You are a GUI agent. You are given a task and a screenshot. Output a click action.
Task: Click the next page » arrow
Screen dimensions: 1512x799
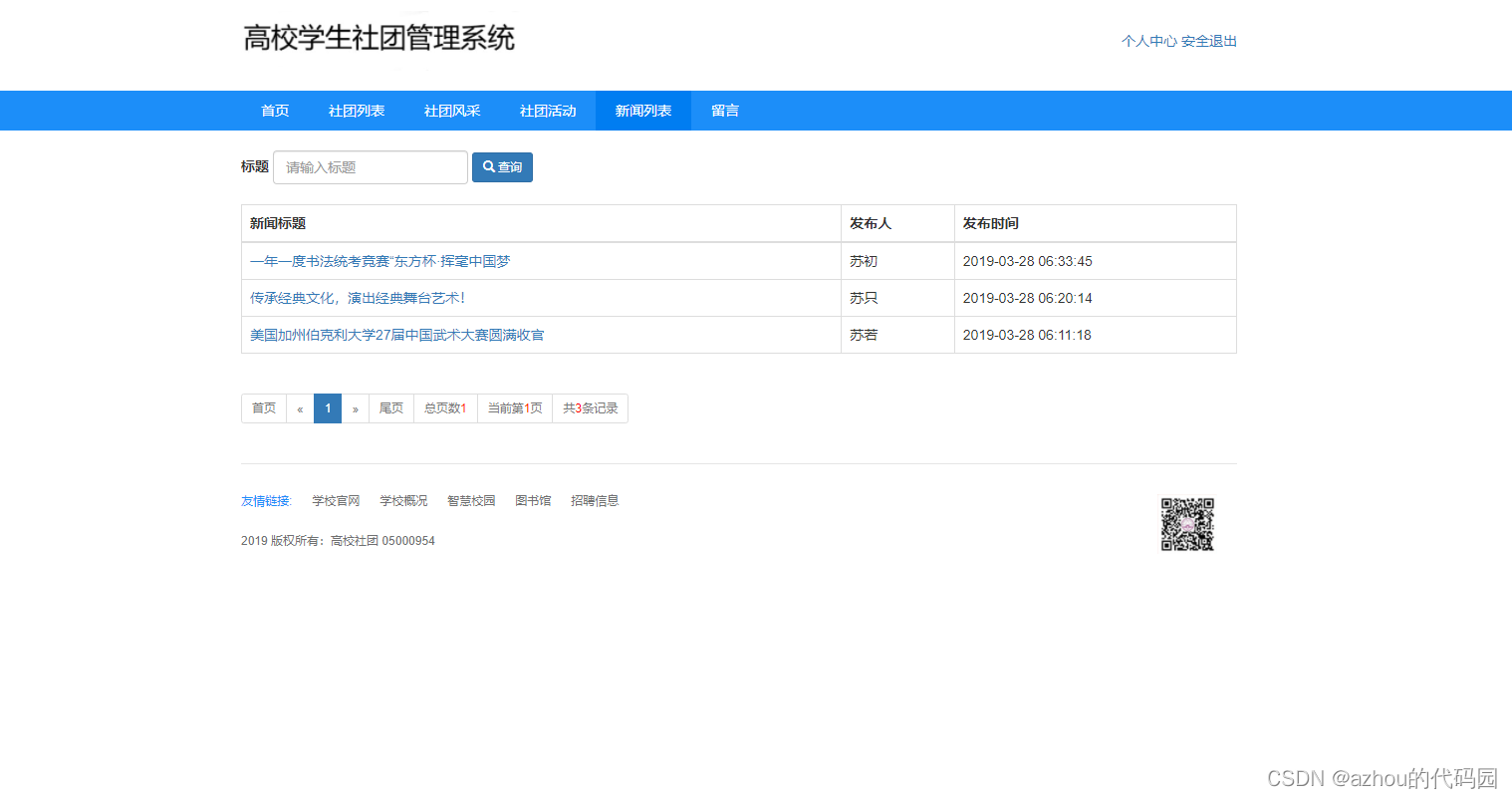click(x=356, y=408)
